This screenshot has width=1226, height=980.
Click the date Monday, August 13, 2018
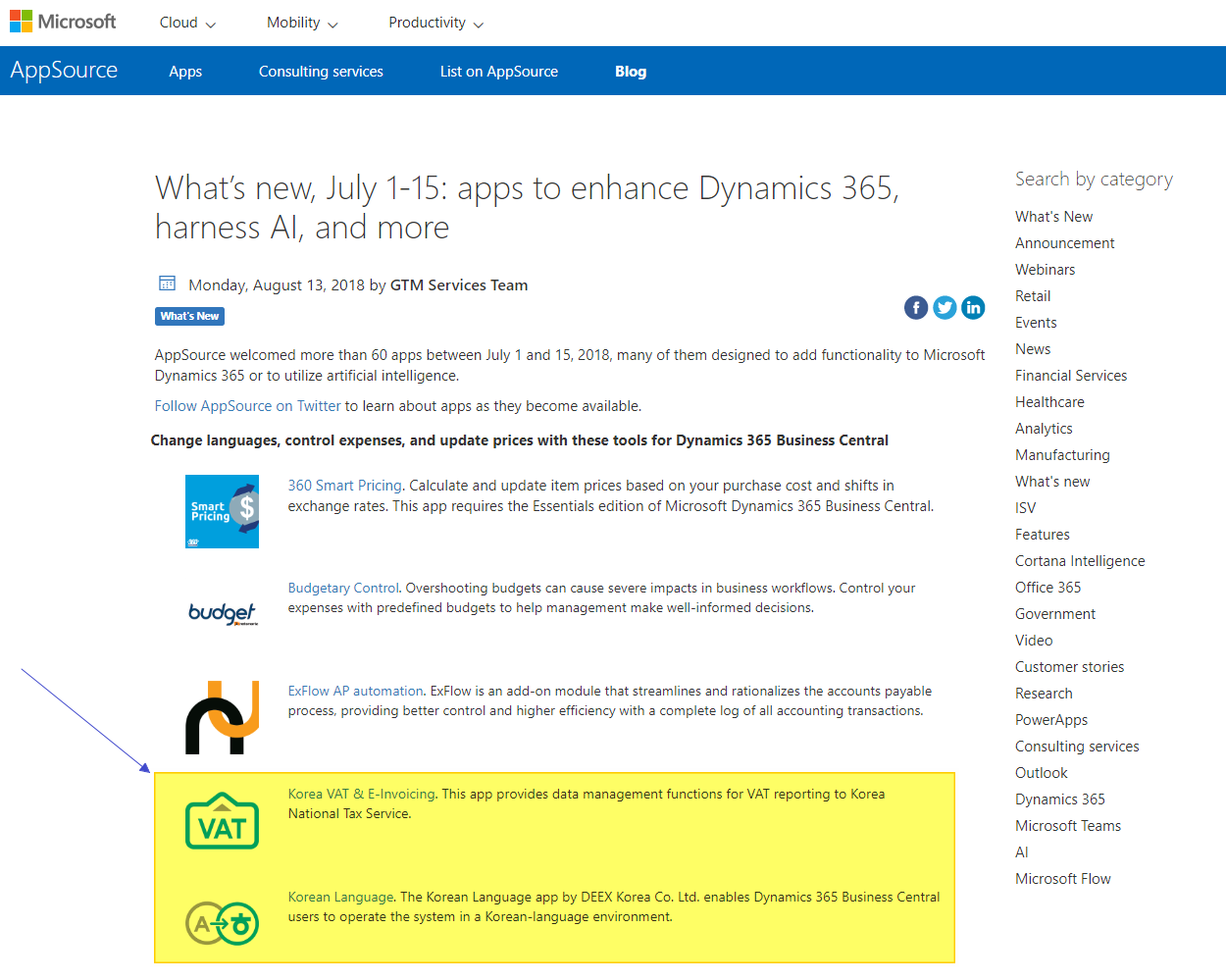pyautogui.click(x=277, y=285)
